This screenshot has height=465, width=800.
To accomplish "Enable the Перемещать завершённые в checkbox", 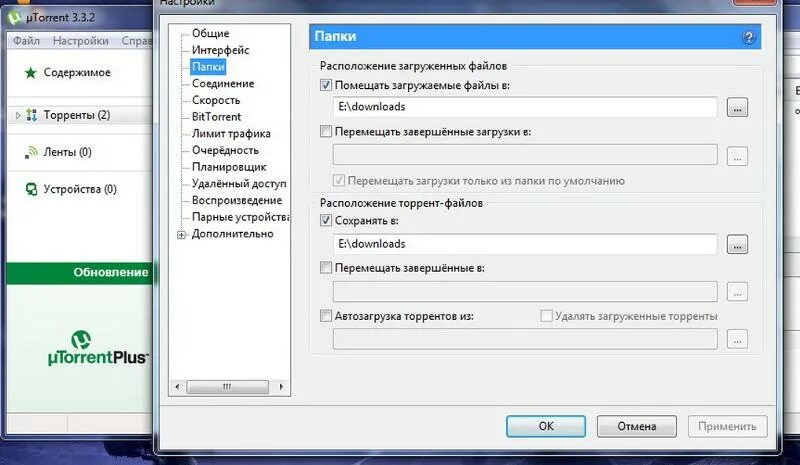I will tap(326, 267).
